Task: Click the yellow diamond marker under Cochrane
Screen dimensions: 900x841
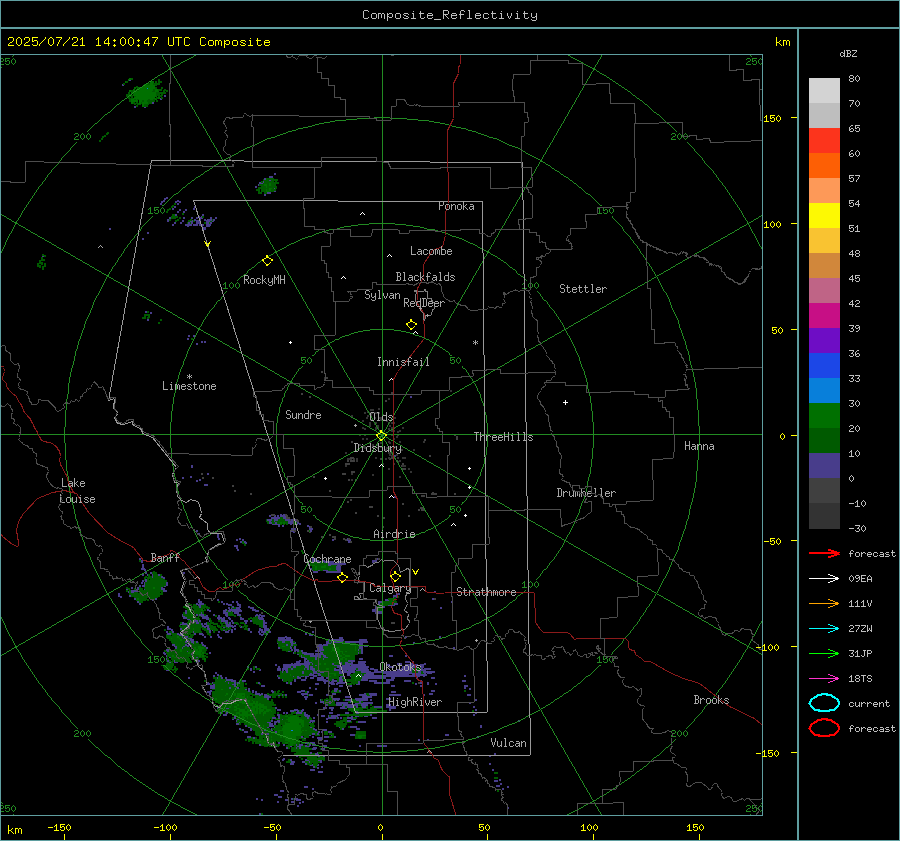Action: [x=342, y=578]
